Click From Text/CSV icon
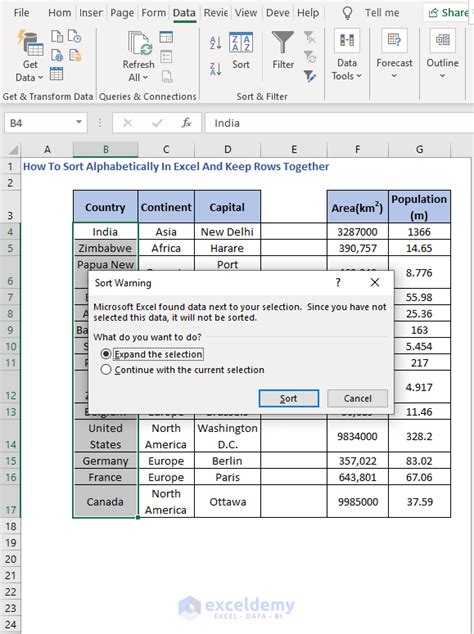474x634 pixels. pyautogui.click(x=57, y=36)
